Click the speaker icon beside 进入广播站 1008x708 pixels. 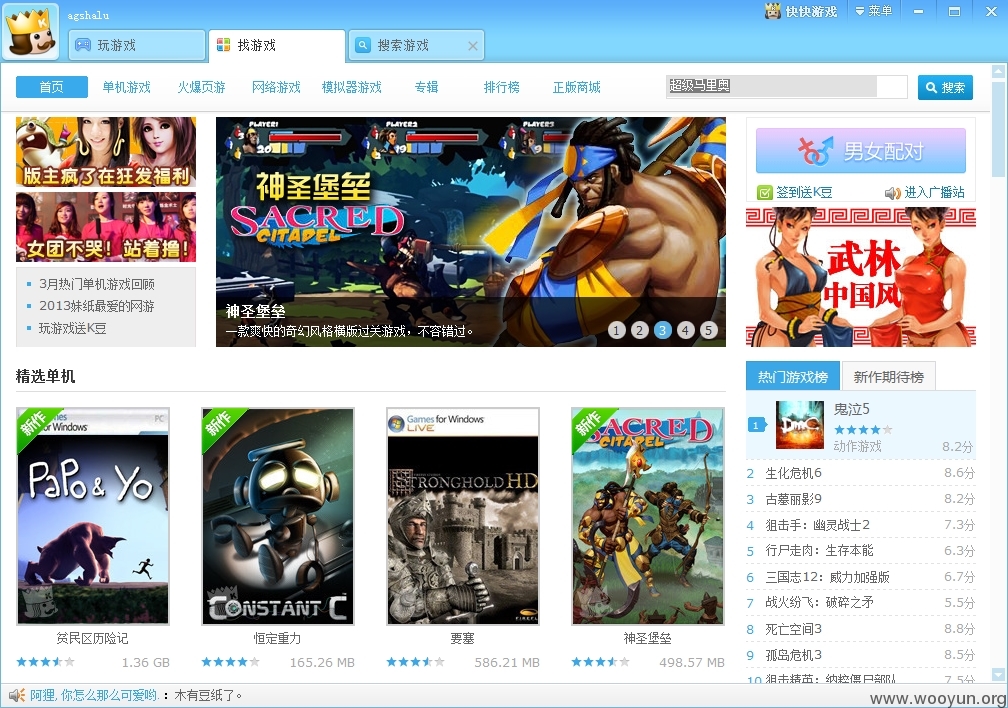click(x=892, y=192)
